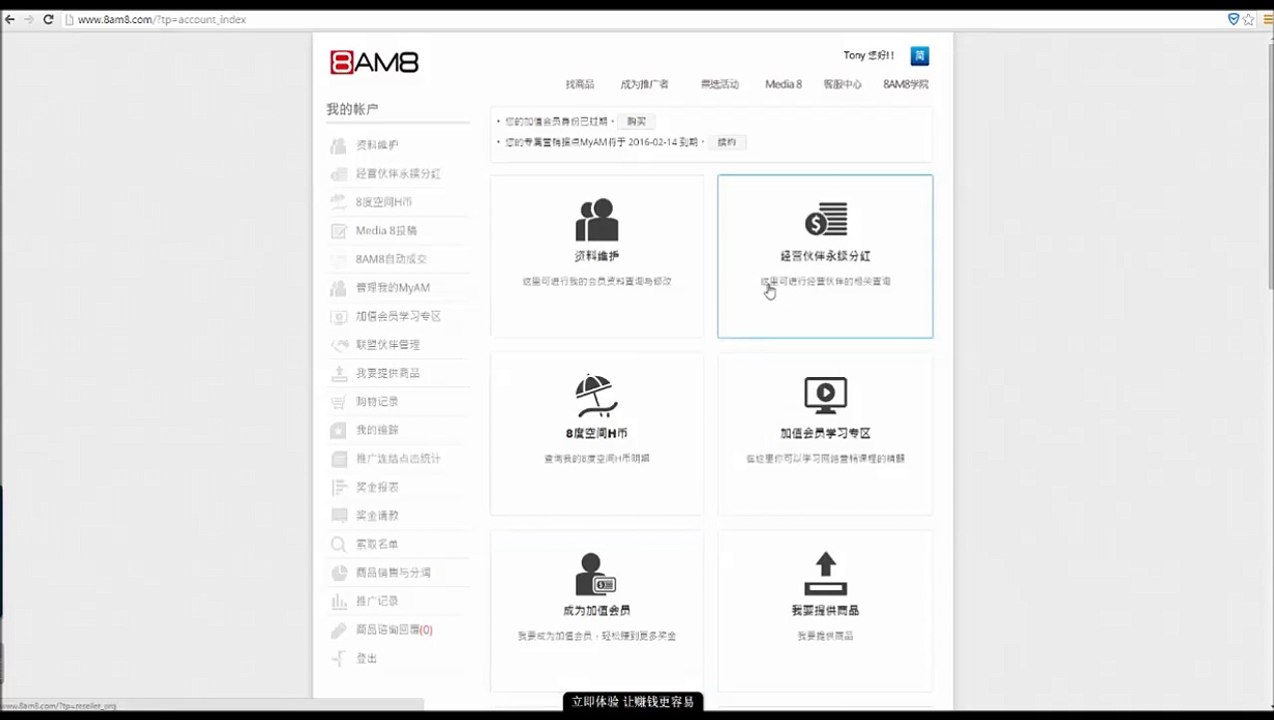Click the 资料维护 card title
This screenshot has height=720, width=1274.
click(597, 256)
